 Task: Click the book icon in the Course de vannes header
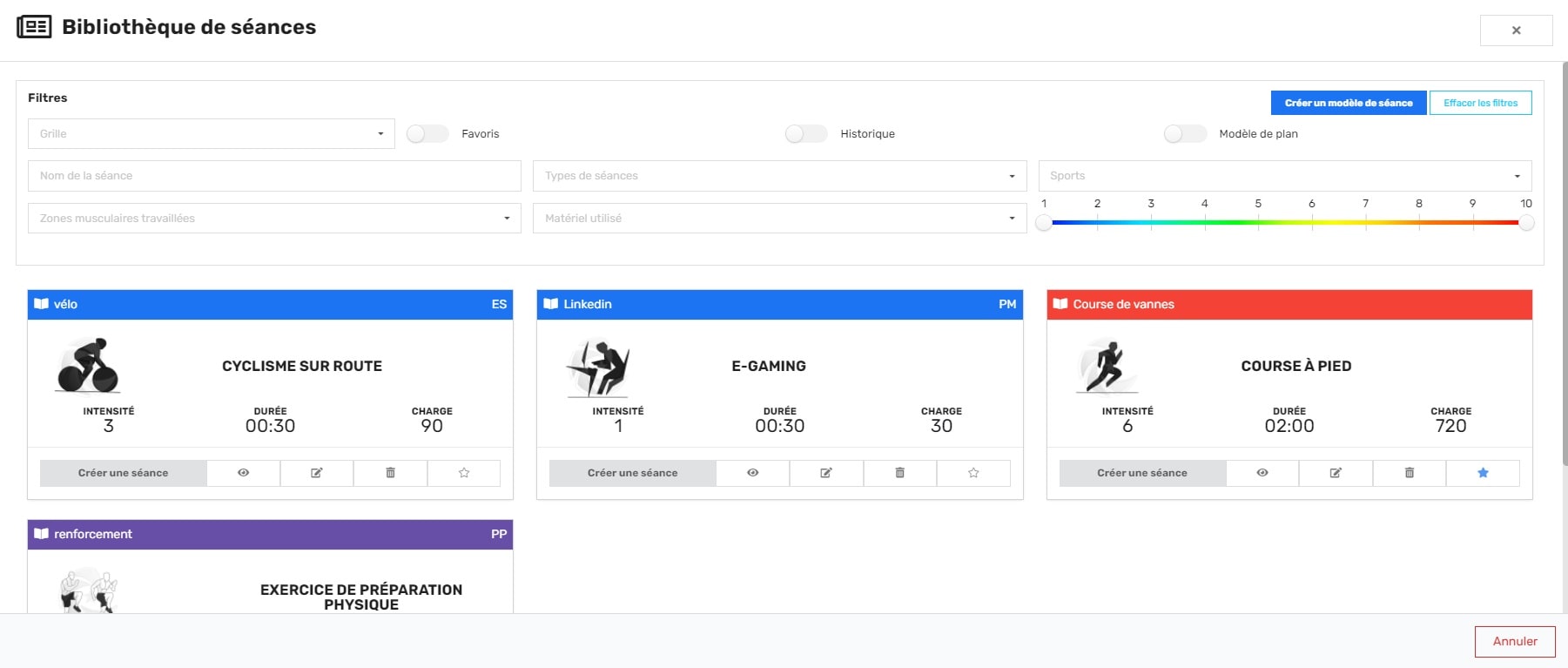click(x=1060, y=304)
